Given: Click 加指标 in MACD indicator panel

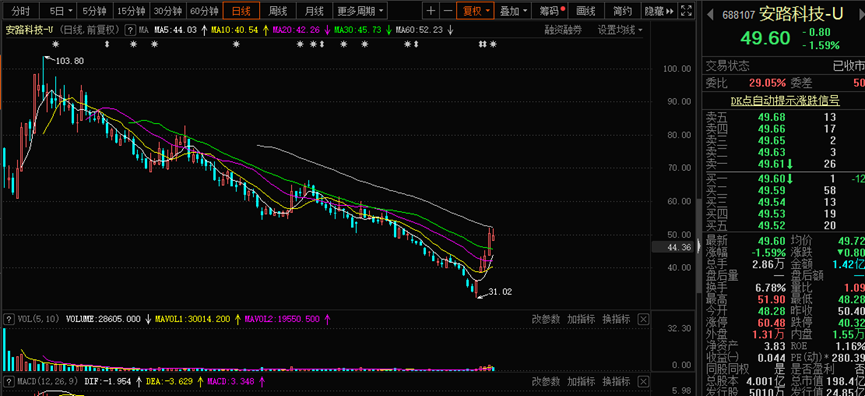Looking at the screenshot, I should [581, 381].
